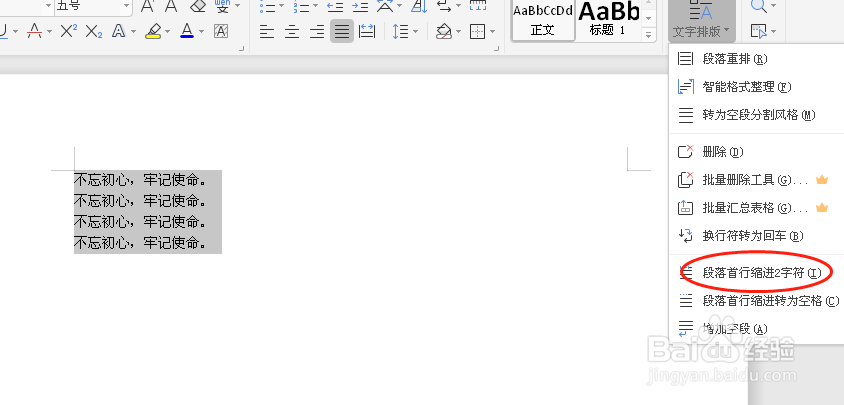Click the show/hide paragraph marks icon
Screen dimensions: 844x405
pyautogui.click(x=444, y=6)
